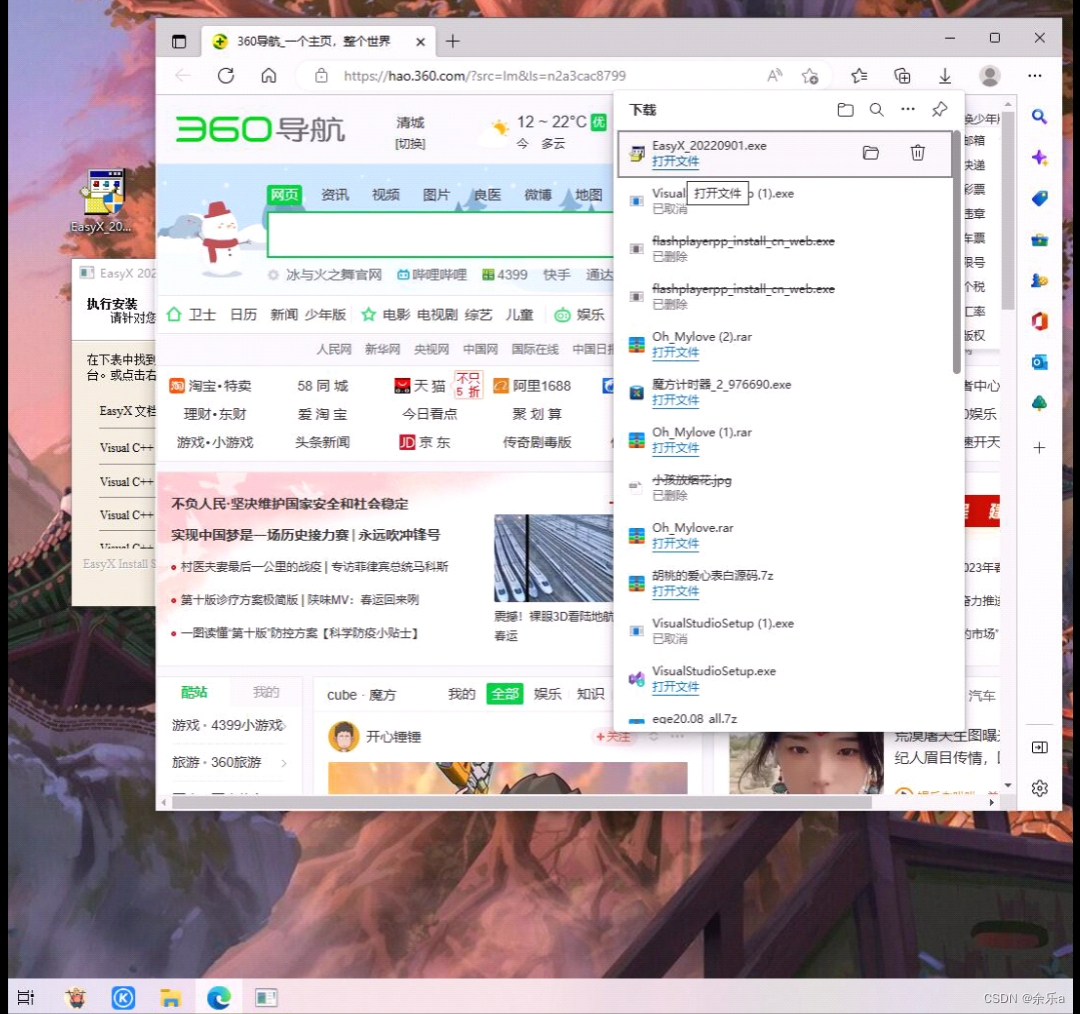Pin the downloads panel
This screenshot has width=1080, height=1014.
939,109
